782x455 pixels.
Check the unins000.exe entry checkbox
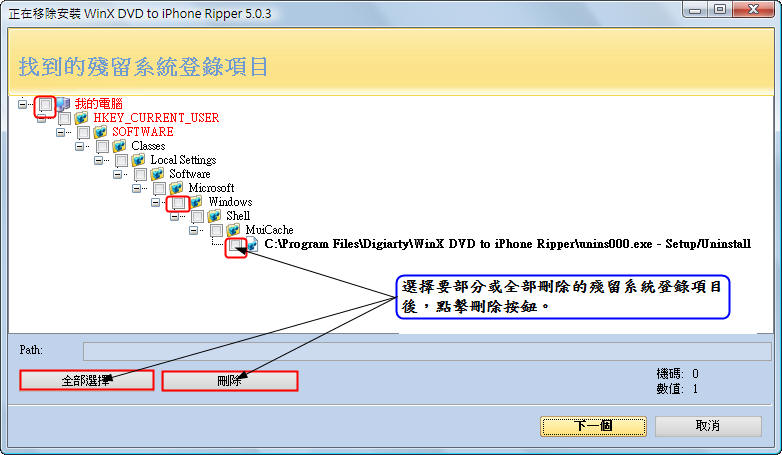pos(235,244)
